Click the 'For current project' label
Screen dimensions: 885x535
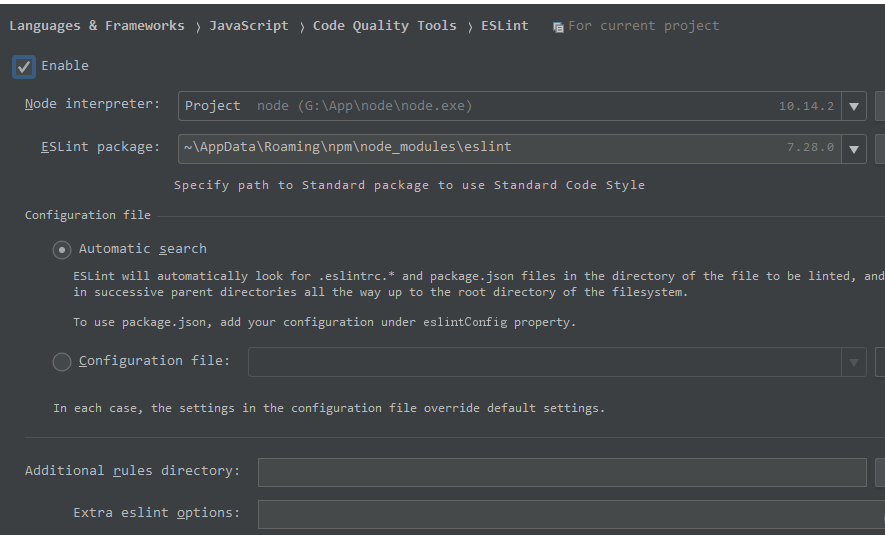point(644,26)
